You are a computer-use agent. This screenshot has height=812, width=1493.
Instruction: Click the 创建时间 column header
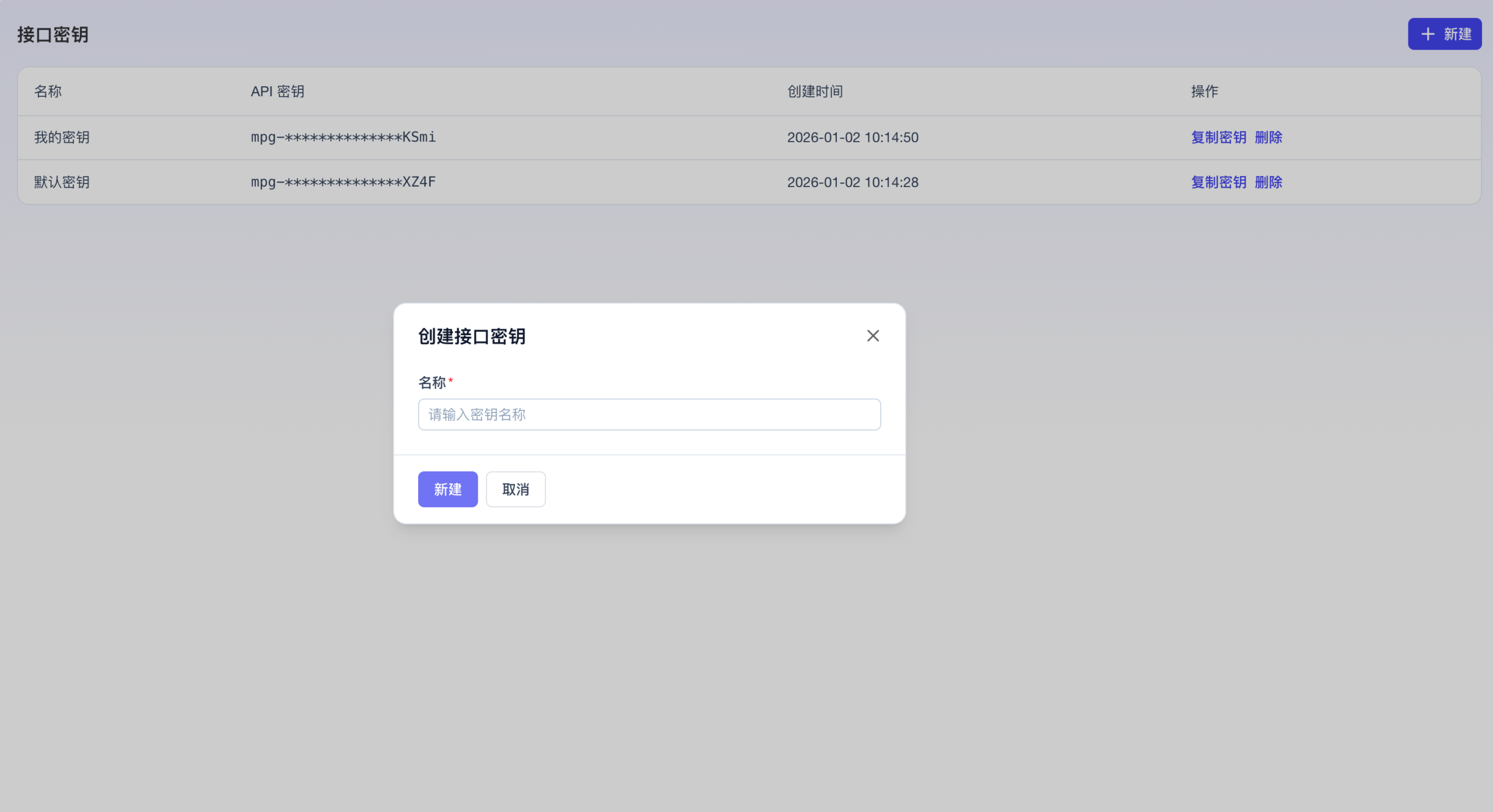tap(815, 91)
